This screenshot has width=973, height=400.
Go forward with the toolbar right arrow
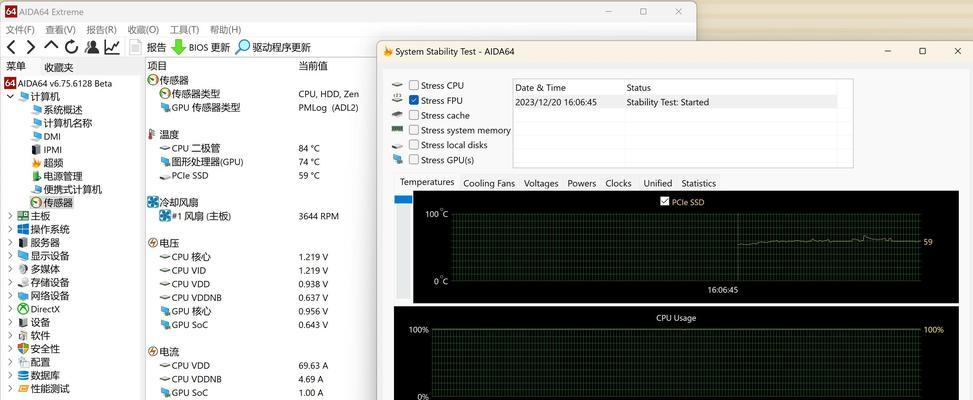pos(30,47)
